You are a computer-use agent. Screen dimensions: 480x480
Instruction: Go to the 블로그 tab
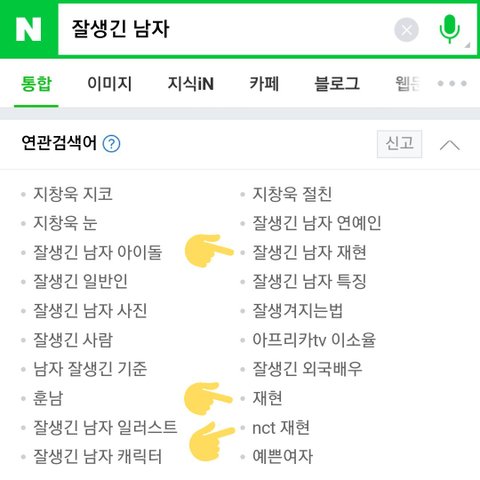pyautogui.click(x=337, y=83)
